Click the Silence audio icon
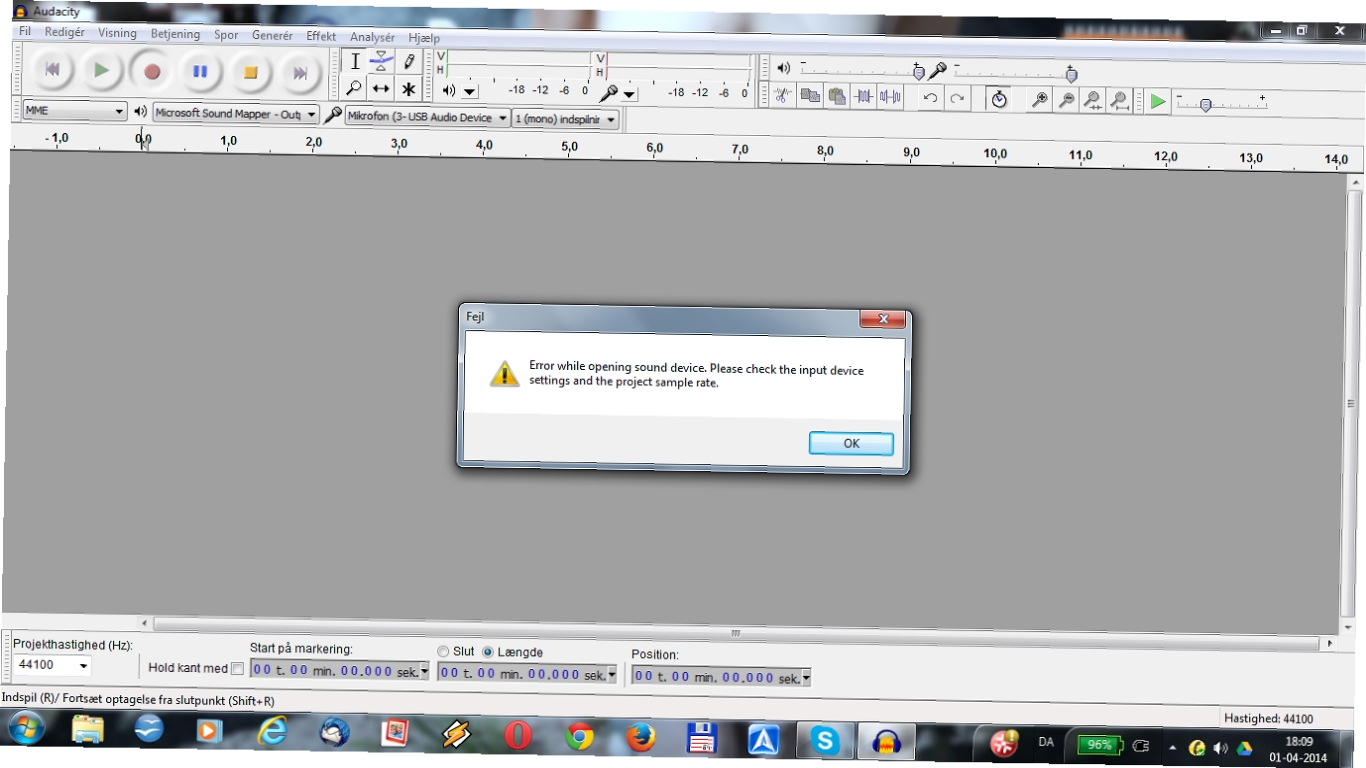This screenshot has width=1366, height=768. (x=890, y=97)
